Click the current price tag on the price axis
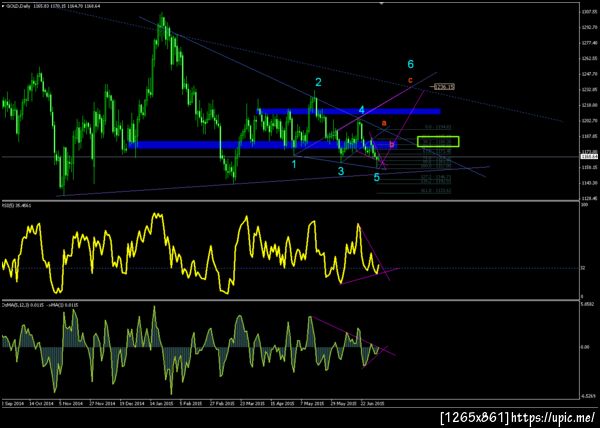Screen dimensions: 600x428 click(x=587, y=156)
